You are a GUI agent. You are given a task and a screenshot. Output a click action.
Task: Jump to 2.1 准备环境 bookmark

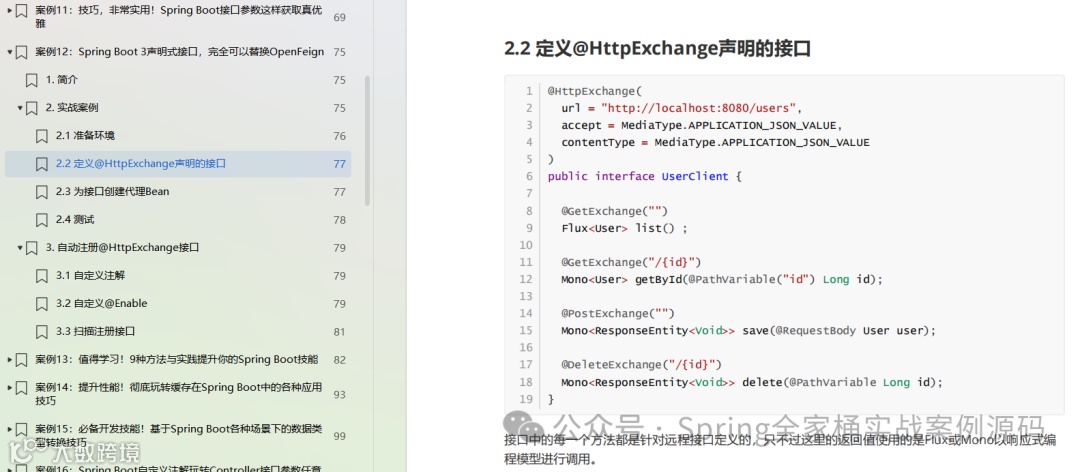coord(85,136)
